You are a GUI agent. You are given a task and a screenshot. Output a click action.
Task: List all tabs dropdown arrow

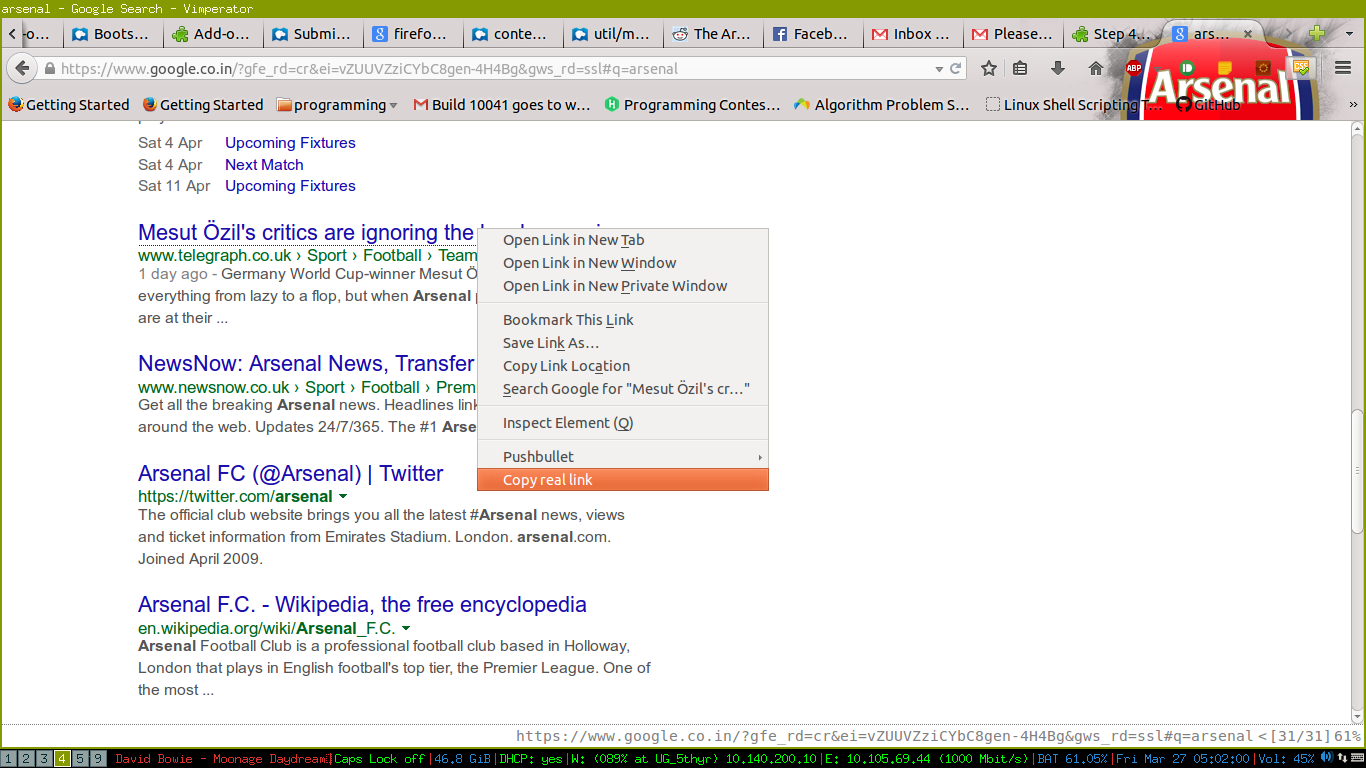1351,33
